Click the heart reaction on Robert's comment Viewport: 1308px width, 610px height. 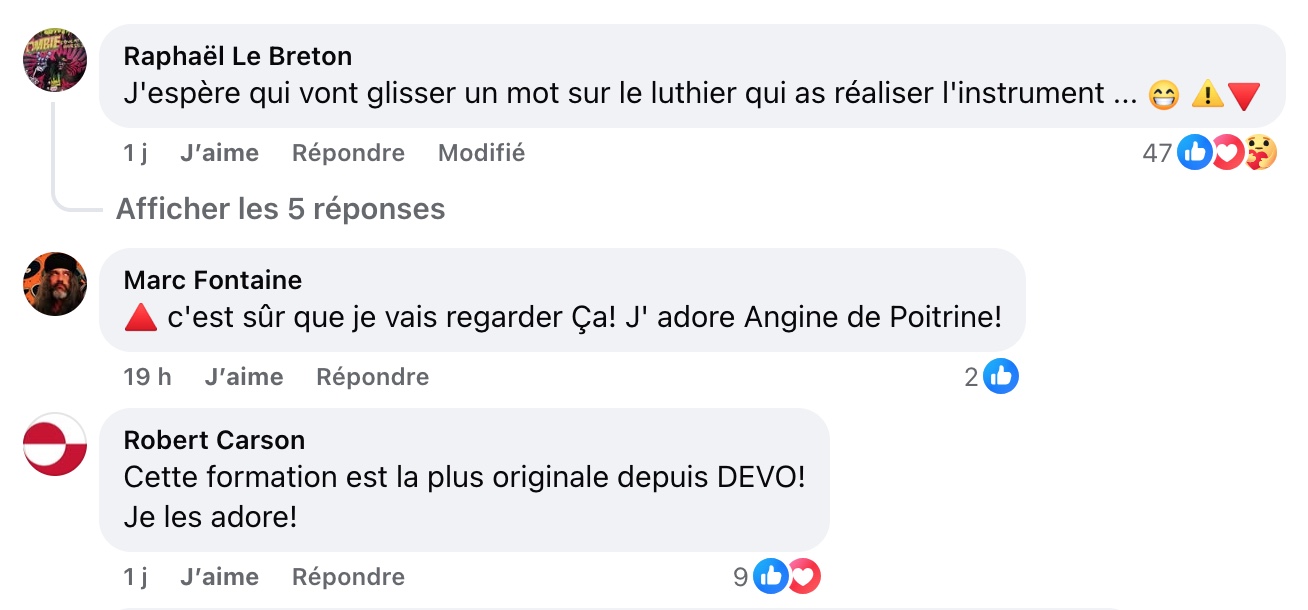point(803,577)
